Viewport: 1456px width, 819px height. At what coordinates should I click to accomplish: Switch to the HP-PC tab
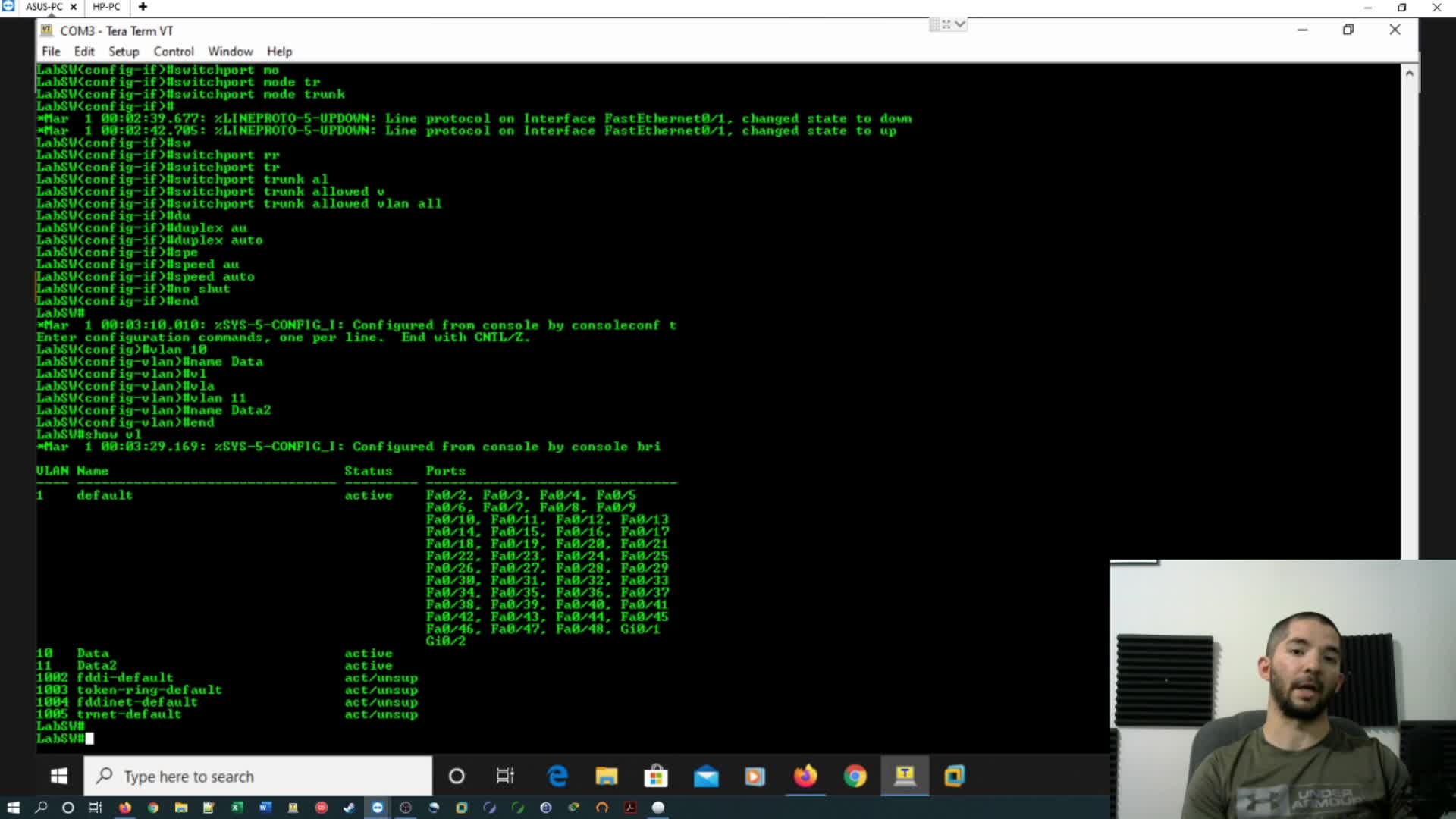106,7
